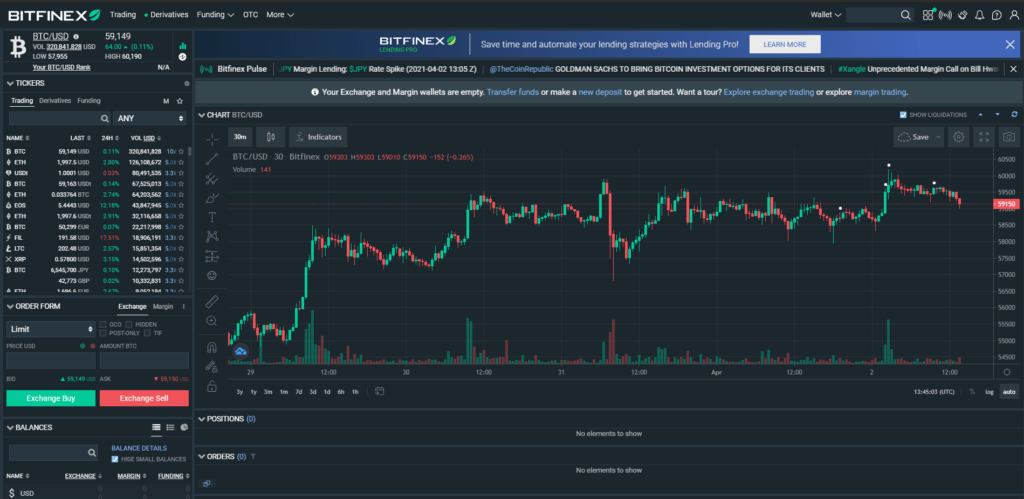Open chart settings gear icon
Screen dimensions: 1024x499
tap(959, 137)
